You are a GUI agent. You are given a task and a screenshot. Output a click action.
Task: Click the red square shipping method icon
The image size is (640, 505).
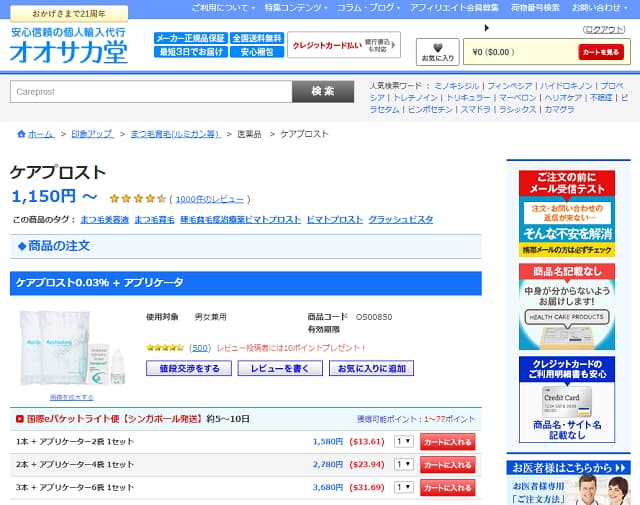click(x=20, y=419)
